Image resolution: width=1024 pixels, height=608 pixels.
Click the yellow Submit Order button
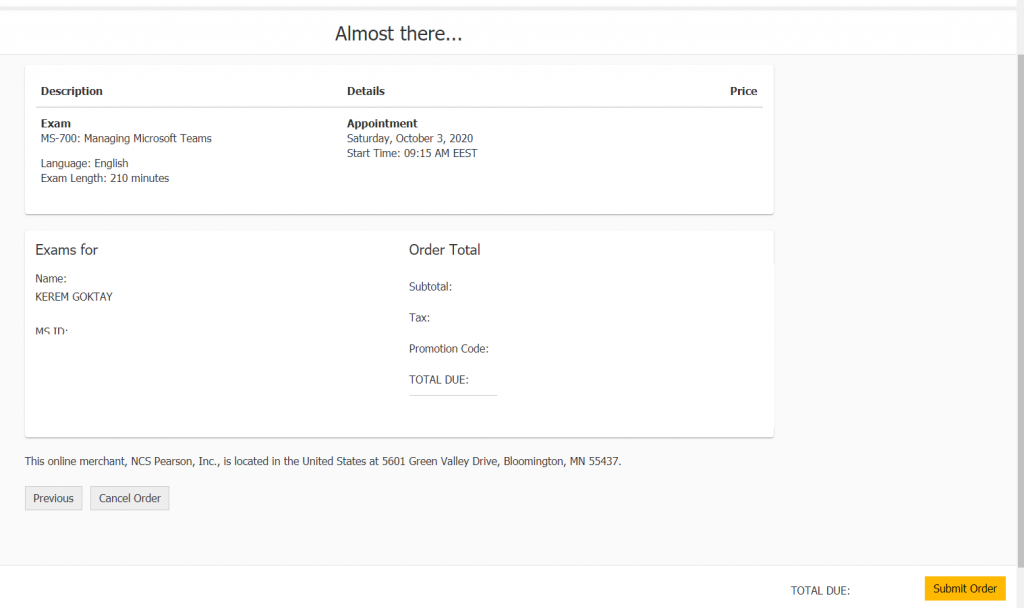[965, 589]
